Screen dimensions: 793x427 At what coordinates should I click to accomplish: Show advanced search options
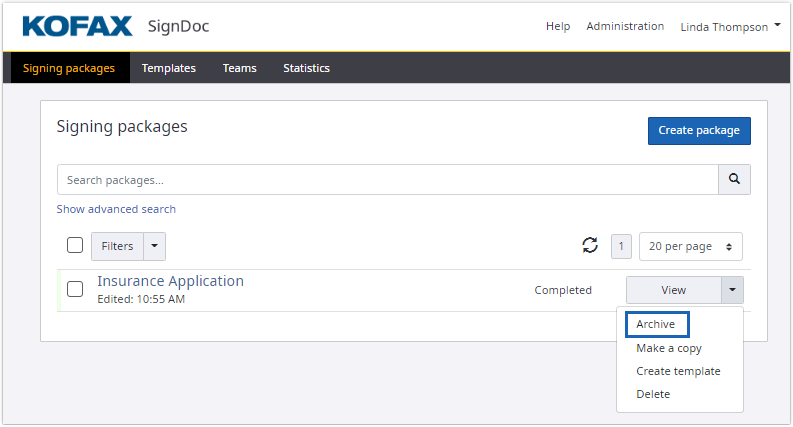[116, 209]
